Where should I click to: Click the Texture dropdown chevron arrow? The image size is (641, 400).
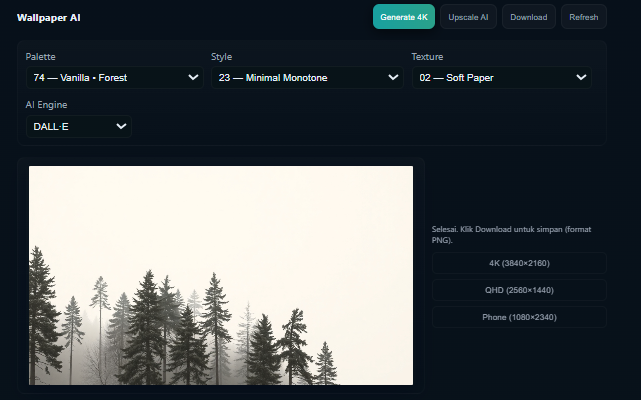pyautogui.click(x=581, y=77)
